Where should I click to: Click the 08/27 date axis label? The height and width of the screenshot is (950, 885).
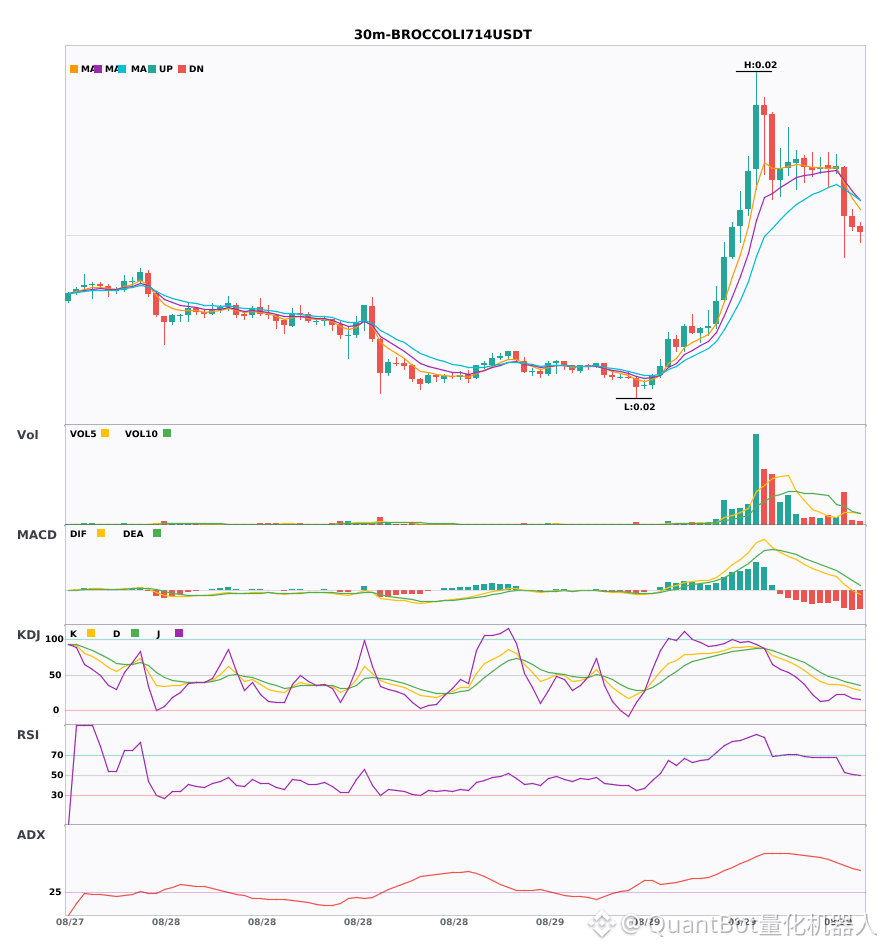tap(70, 922)
